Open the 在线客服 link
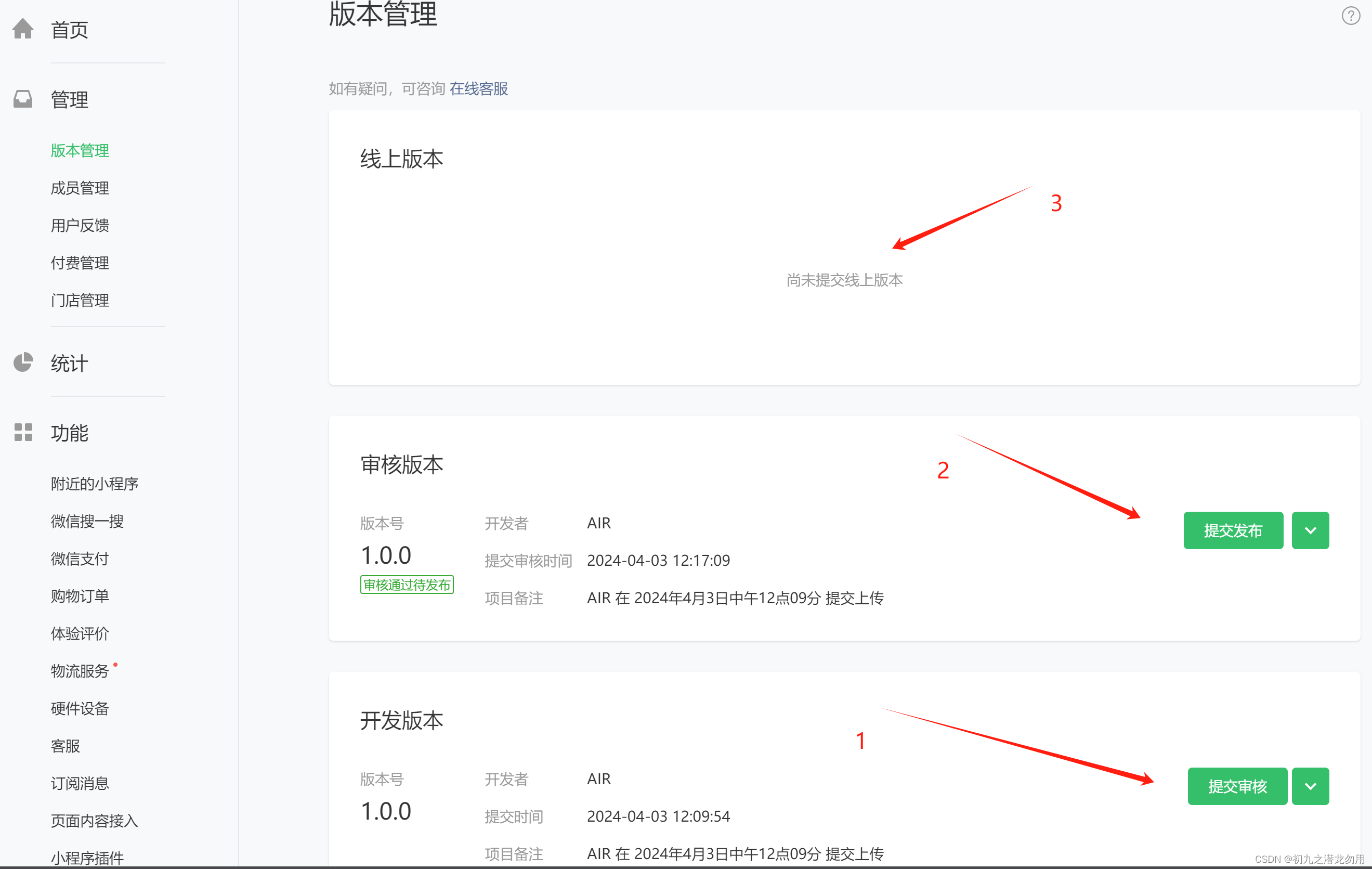1372x869 pixels. tap(479, 89)
